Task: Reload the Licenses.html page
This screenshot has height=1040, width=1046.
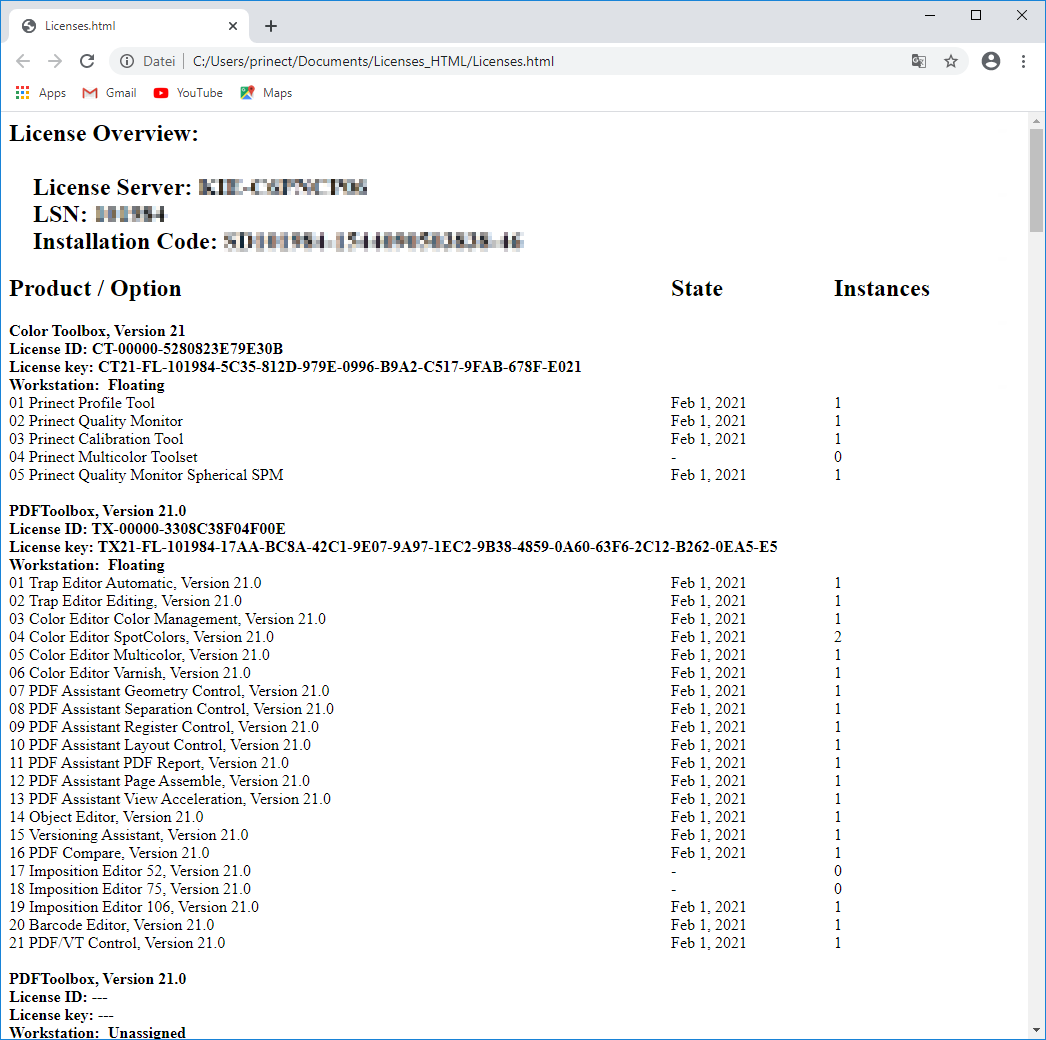Action: (x=87, y=61)
